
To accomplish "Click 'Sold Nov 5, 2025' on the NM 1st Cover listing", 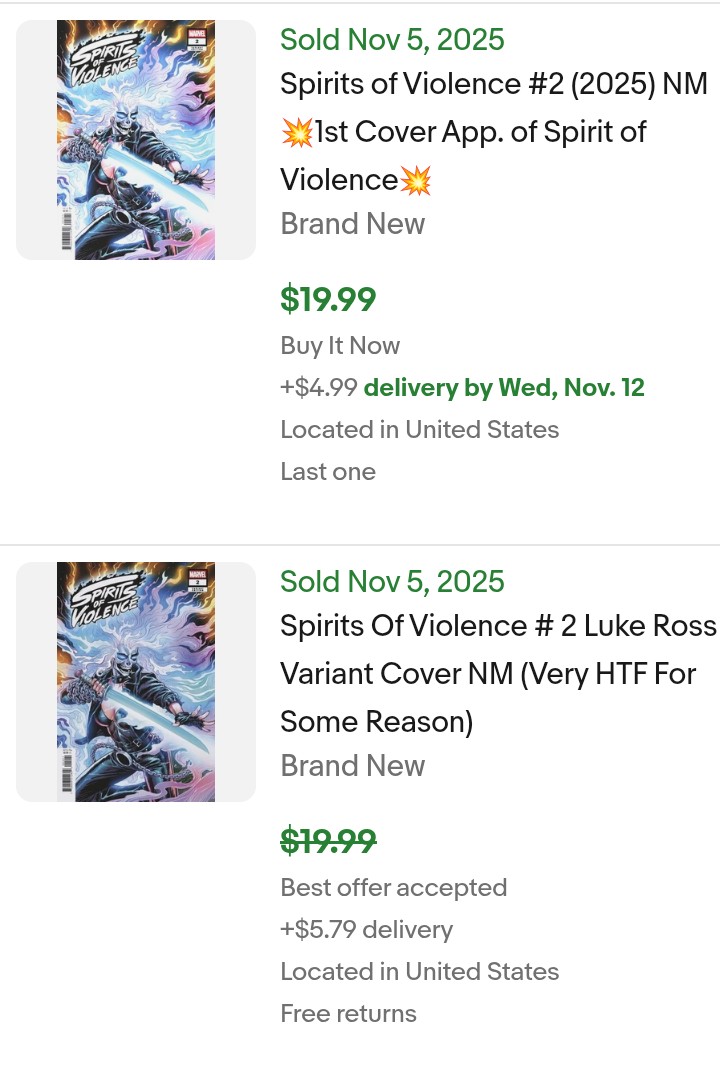I will point(392,40).
